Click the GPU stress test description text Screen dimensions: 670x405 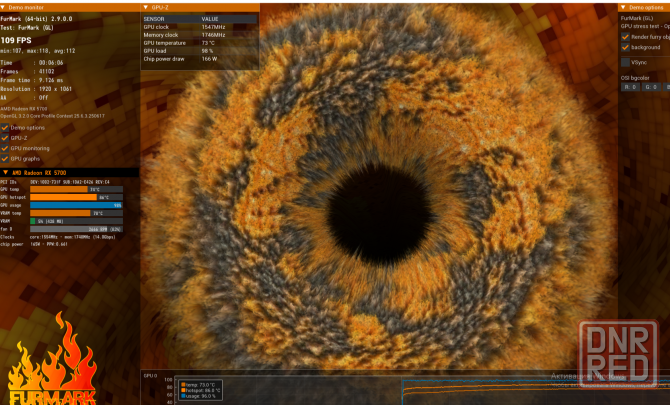(x=645, y=26)
